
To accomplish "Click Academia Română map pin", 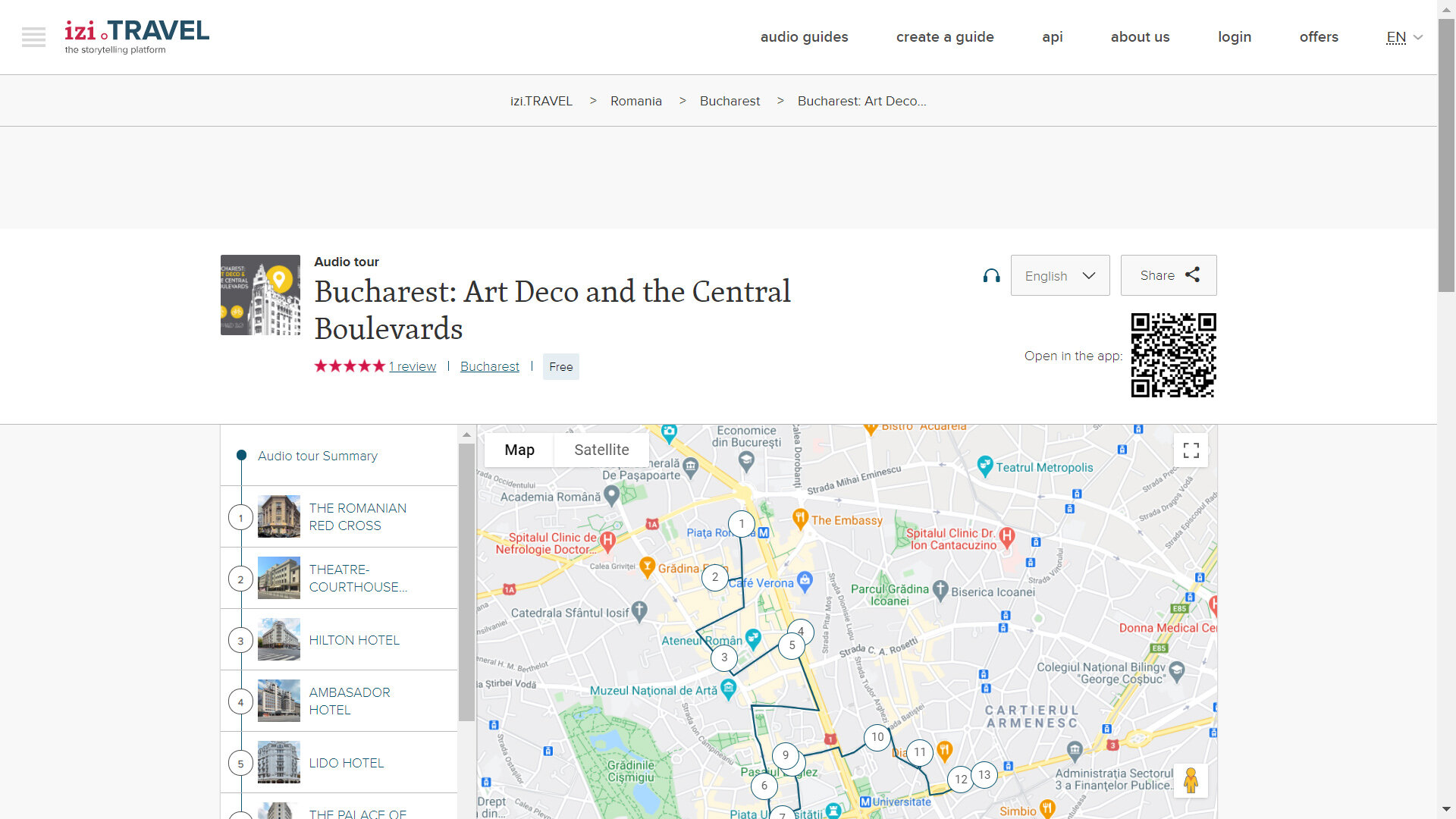I will 612,495.
